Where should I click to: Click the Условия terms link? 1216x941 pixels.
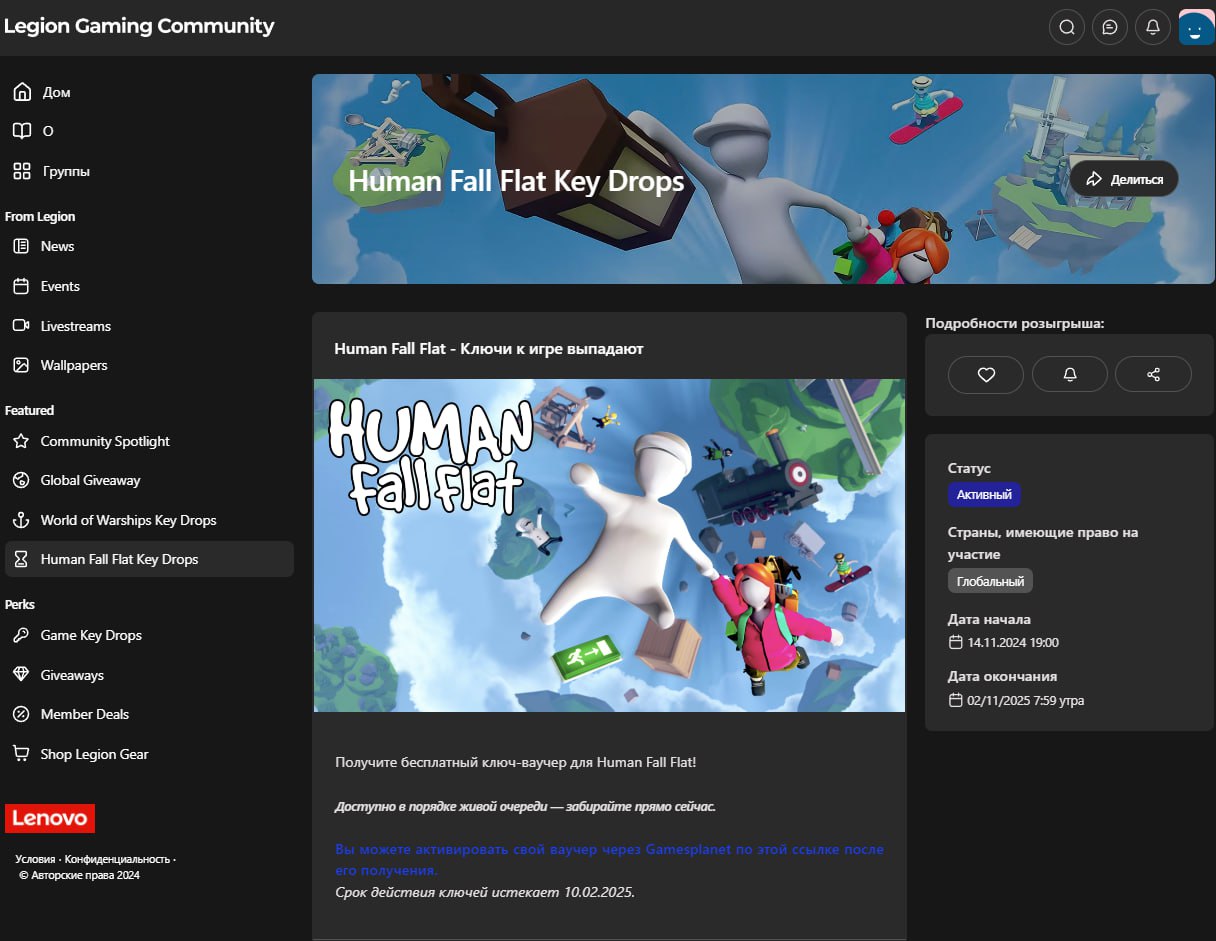click(x=35, y=859)
